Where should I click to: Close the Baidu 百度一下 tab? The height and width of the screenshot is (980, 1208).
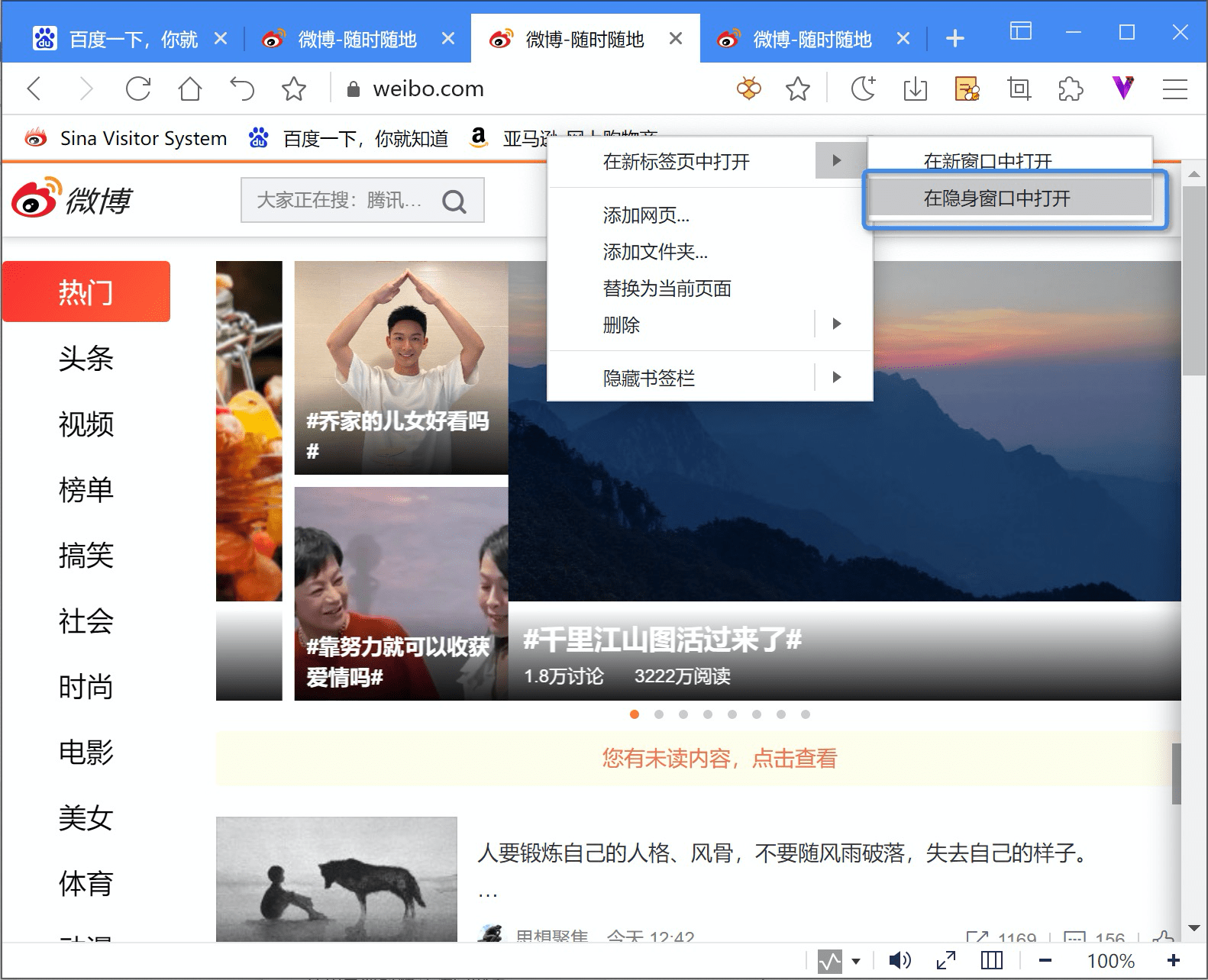click(x=221, y=38)
